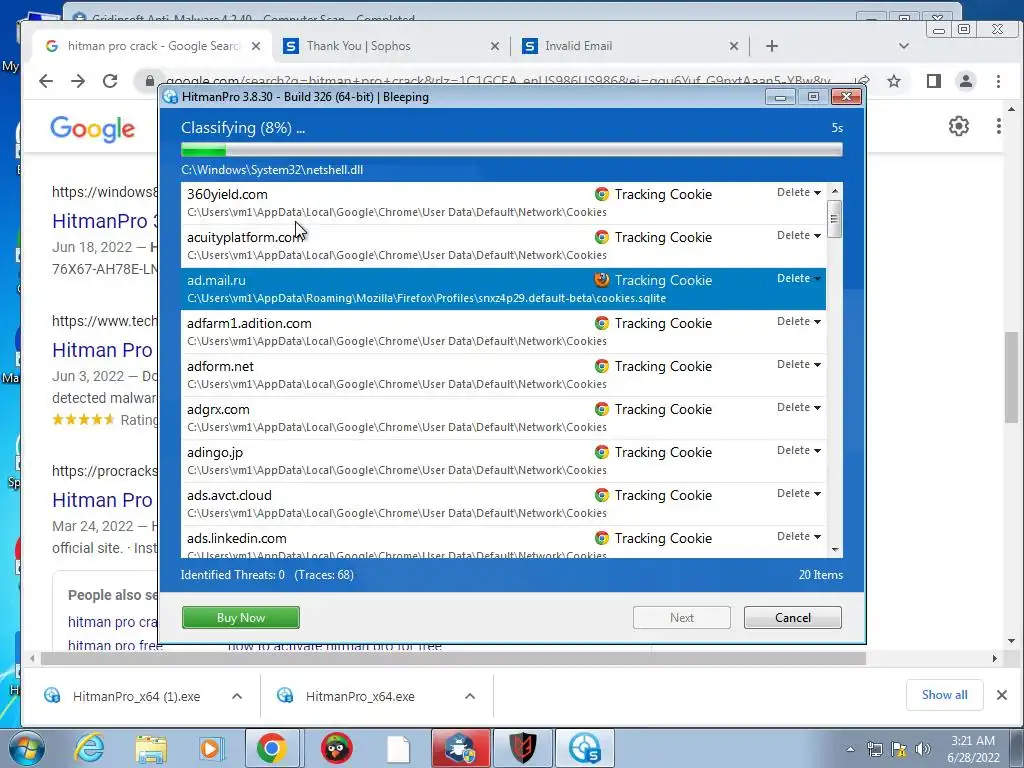The image size is (1024, 768).
Task: Open options for HitmanPro_x64.exe download
Action: pos(470,696)
